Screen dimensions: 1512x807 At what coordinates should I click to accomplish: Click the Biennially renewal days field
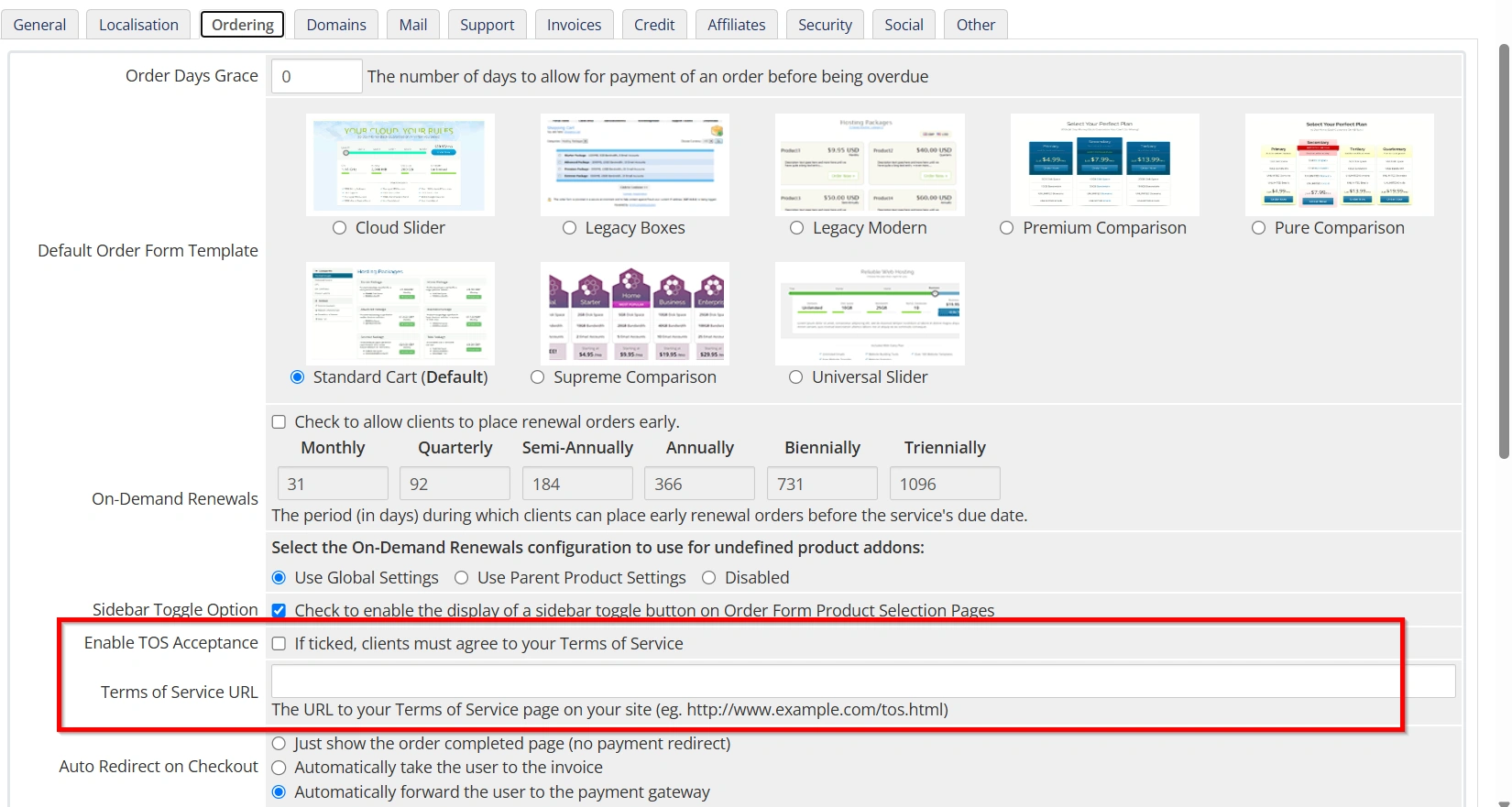click(822, 484)
